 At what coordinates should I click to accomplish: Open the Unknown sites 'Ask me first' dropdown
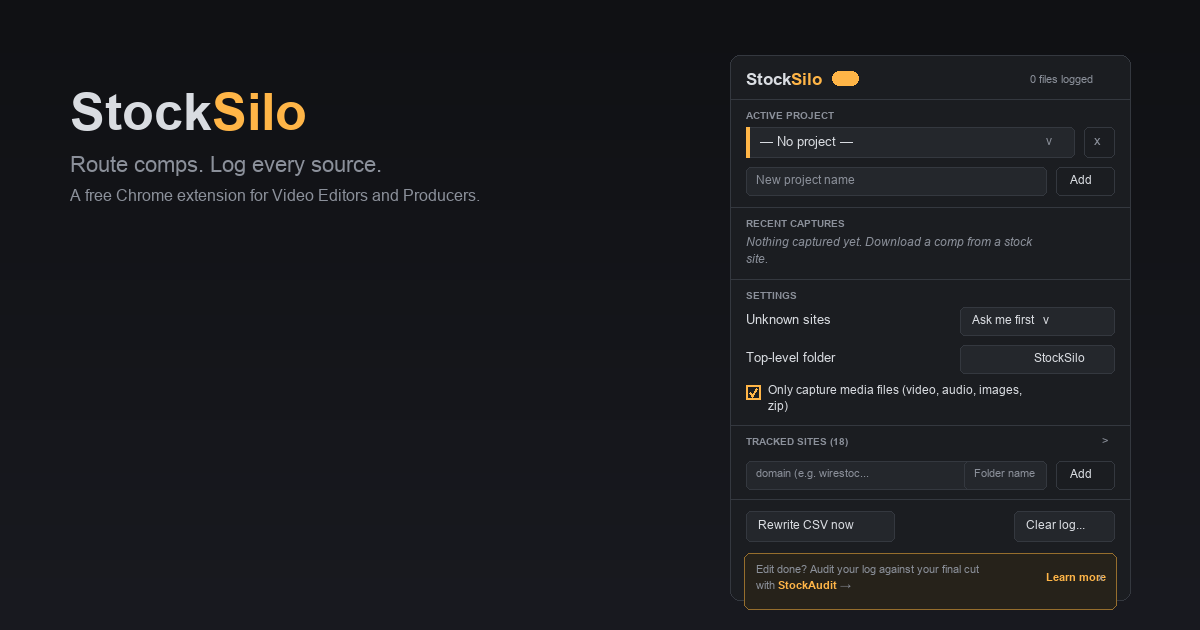coord(1037,321)
